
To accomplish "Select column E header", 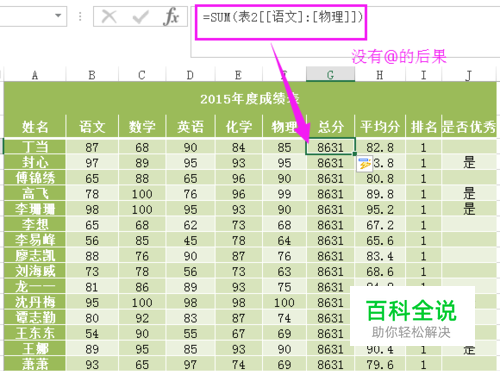I will click(239, 75).
